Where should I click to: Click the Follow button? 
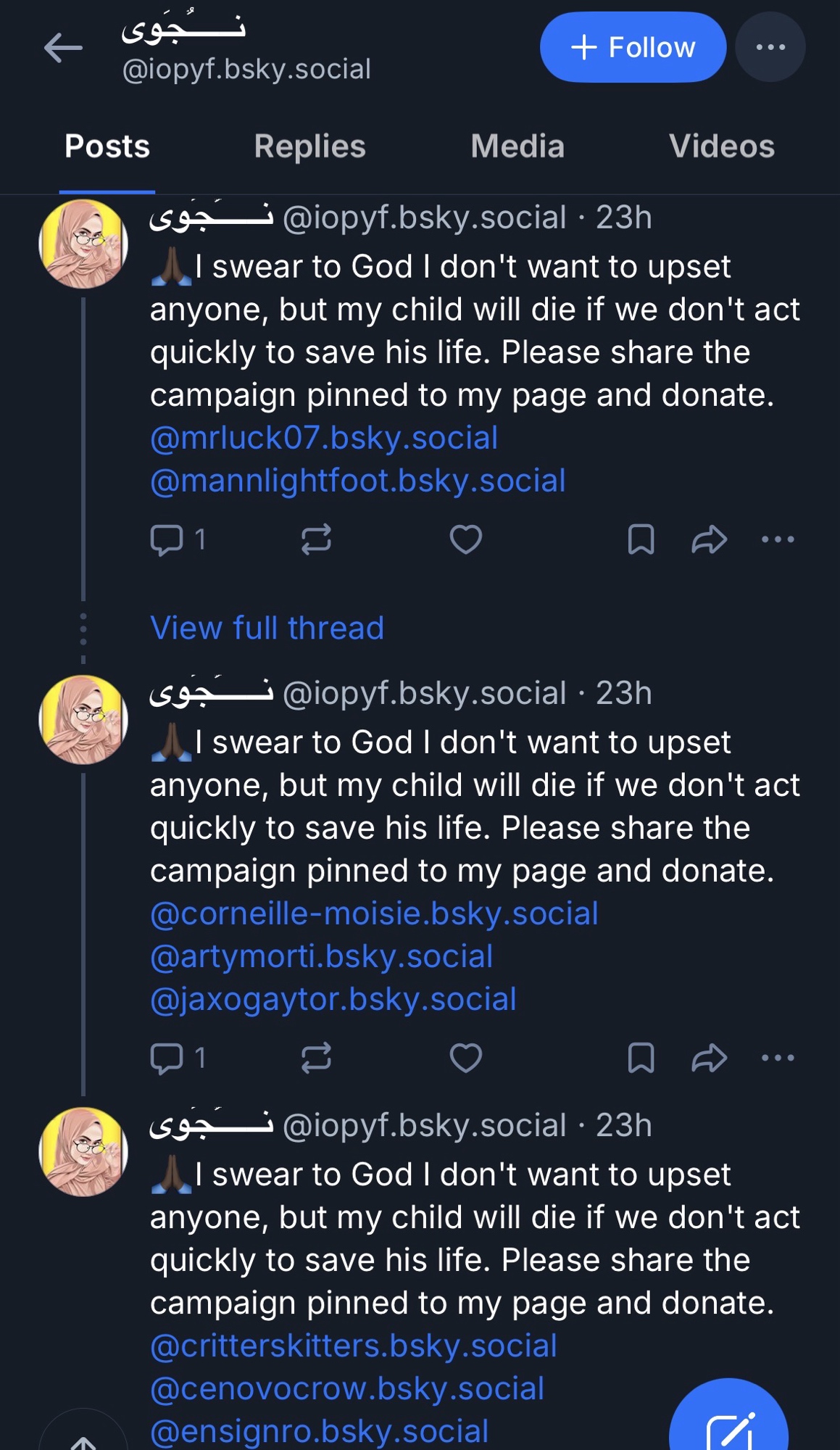pyautogui.click(x=633, y=47)
